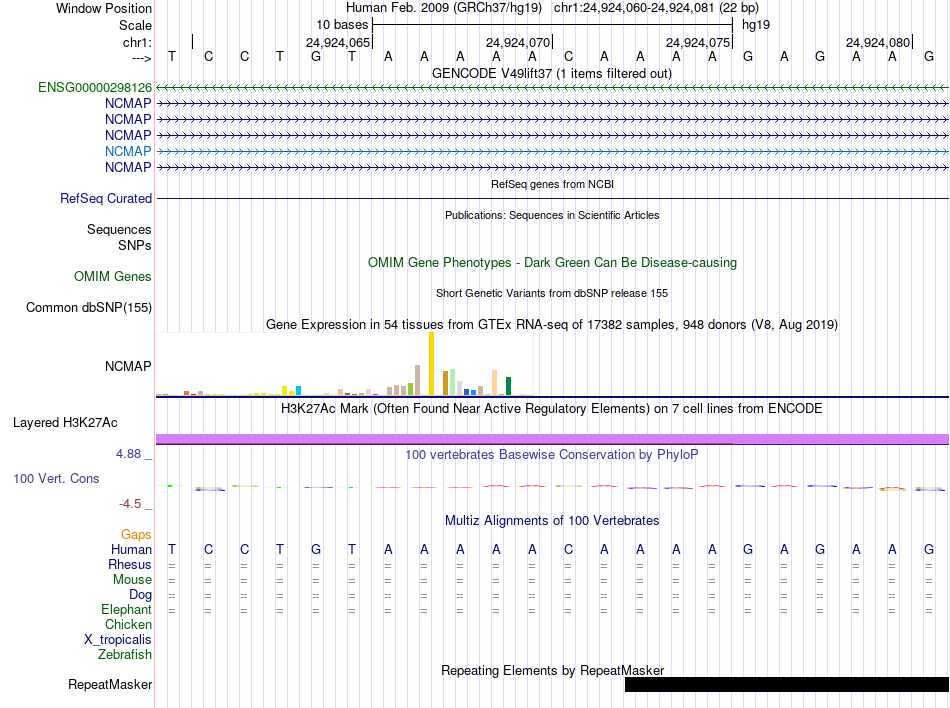Click the strand arrow --> label
This screenshot has height=708, width=950.
142,58
